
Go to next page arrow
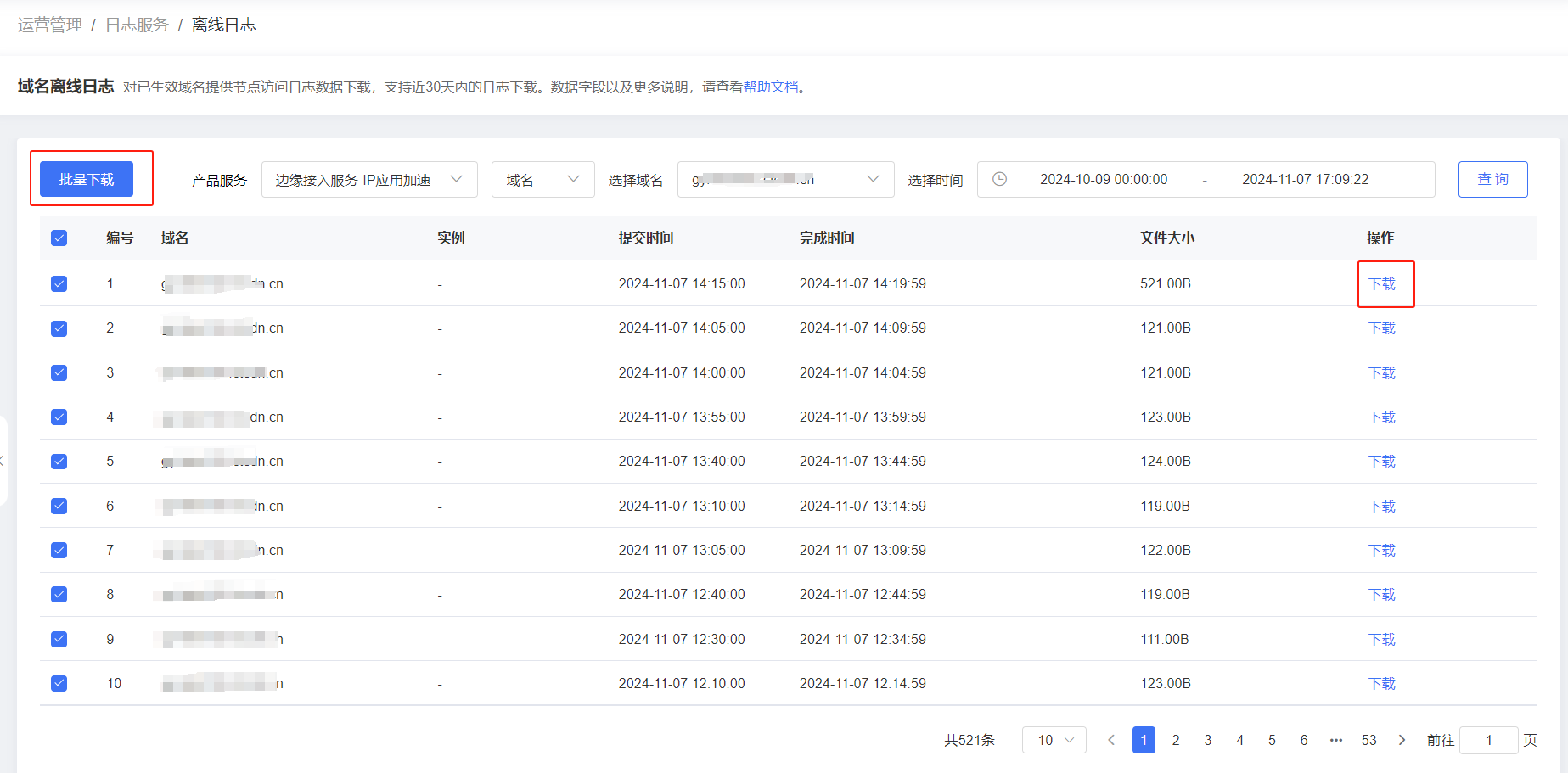(x=1402, y=740)
